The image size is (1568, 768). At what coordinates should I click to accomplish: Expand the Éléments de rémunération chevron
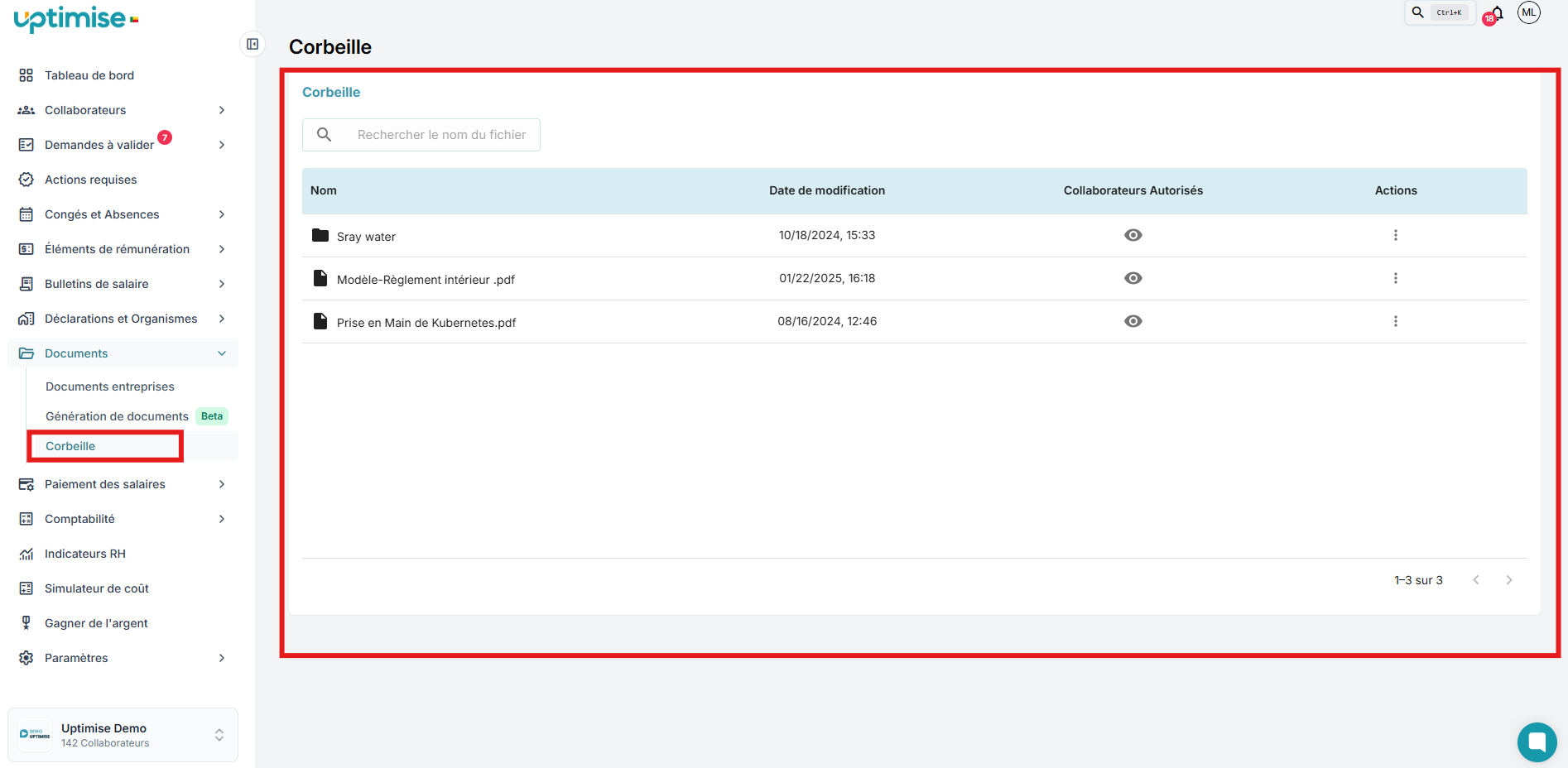[222, 249]
